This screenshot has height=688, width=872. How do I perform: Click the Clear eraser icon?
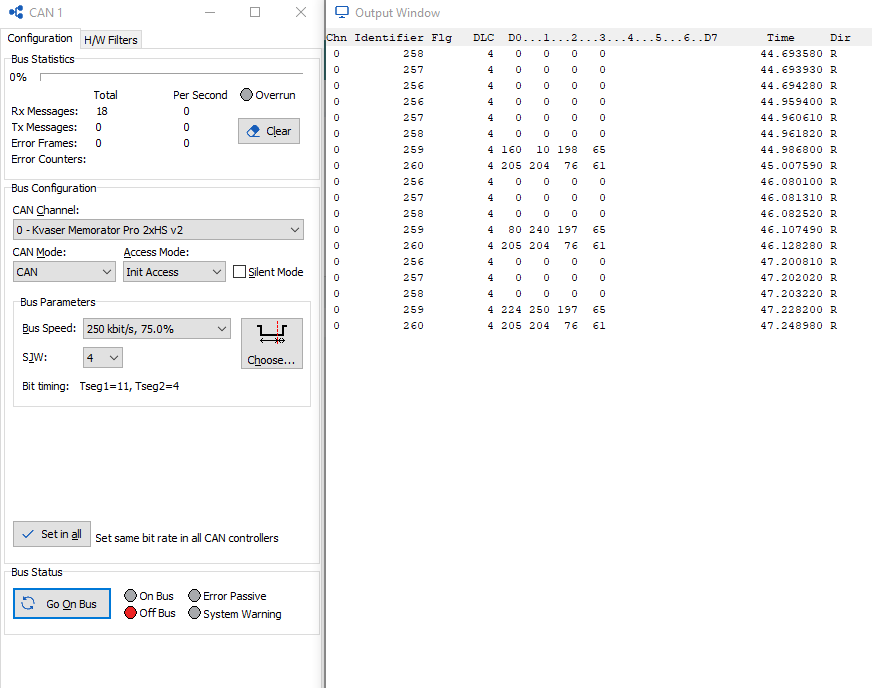point(255,130)
